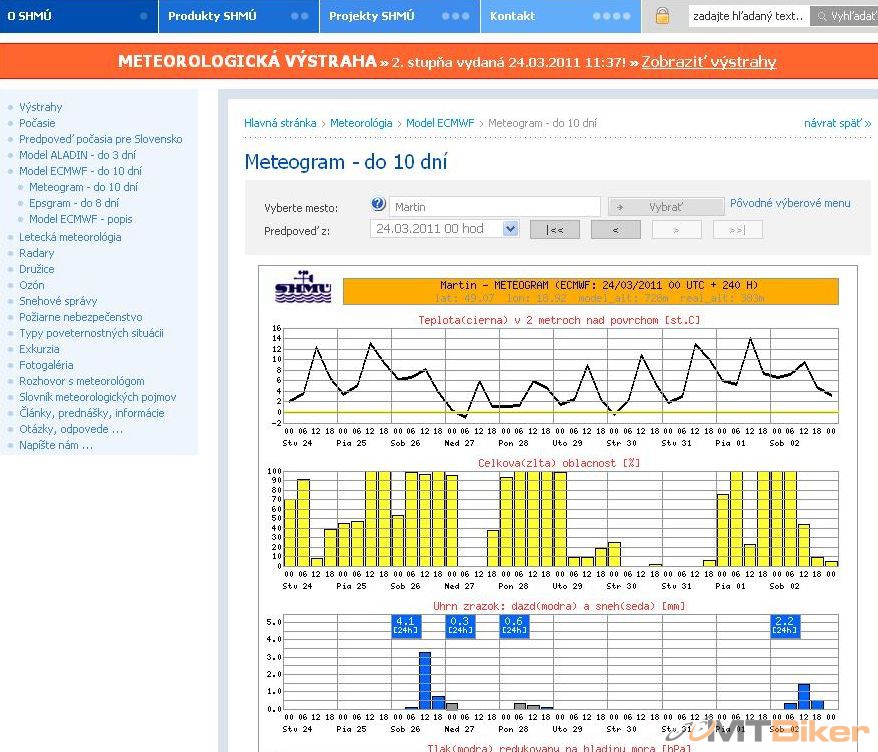
Task: Click the Pôvodné výberové menu link
Action: click(x=790, y=203)
